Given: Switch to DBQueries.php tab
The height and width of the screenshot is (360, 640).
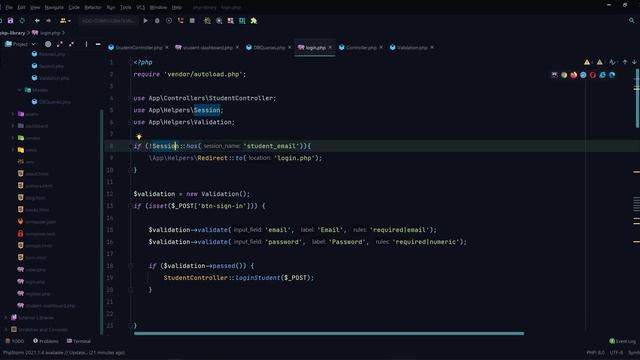Looking at the screenshot, I should (269, 47).
